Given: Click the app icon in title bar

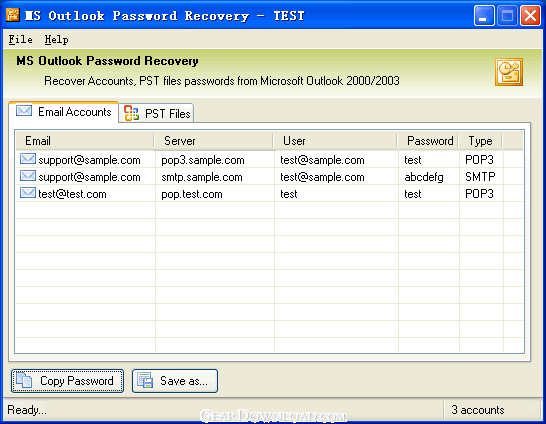Looking at the screenshot, I should coord(13,15).
